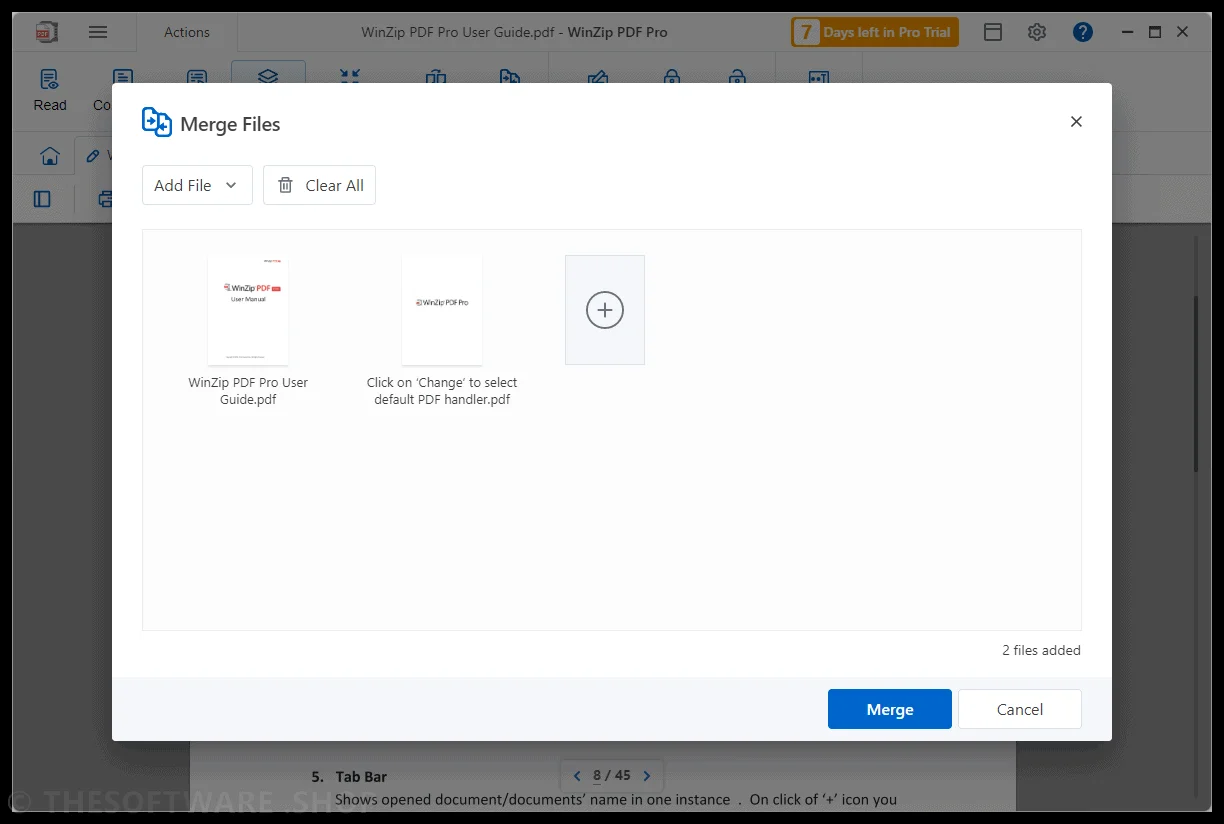Image resolution: width=1224 pixels, height=824 pixels.
Task: Click the window layout icon in title bar
Action: pyautogui.click(x=993, y=32)
